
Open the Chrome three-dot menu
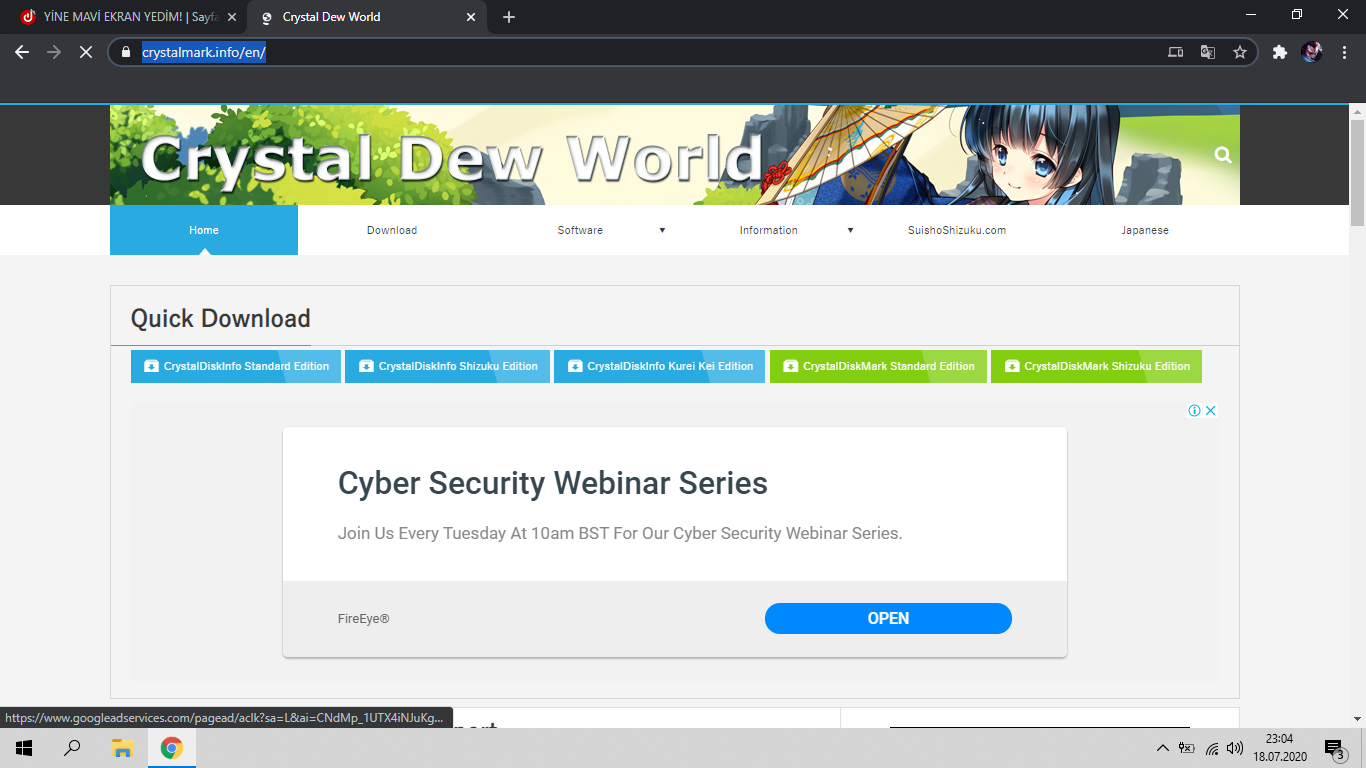1343,52
